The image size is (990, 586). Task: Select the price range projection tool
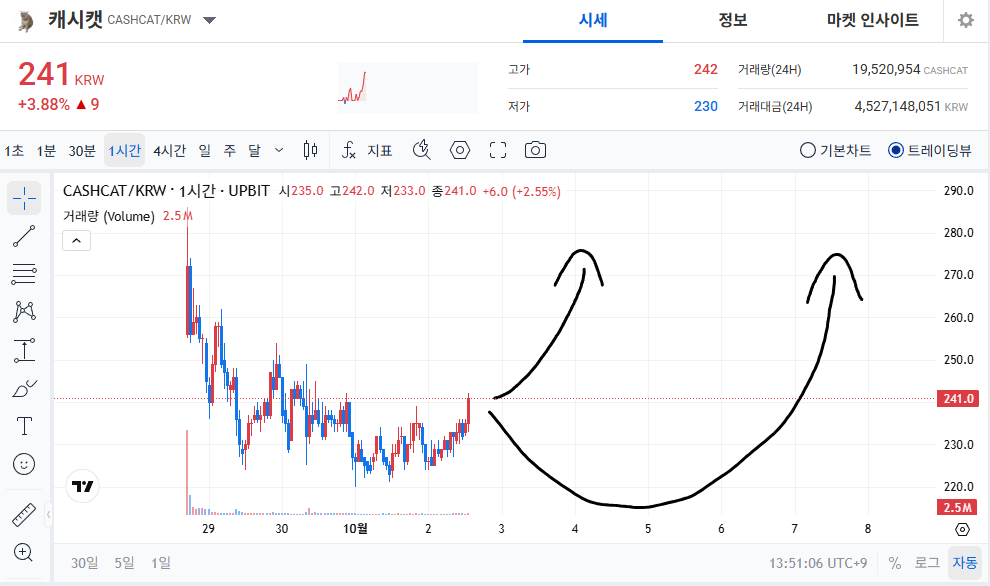pyautogui.click(x=24, y=350)
